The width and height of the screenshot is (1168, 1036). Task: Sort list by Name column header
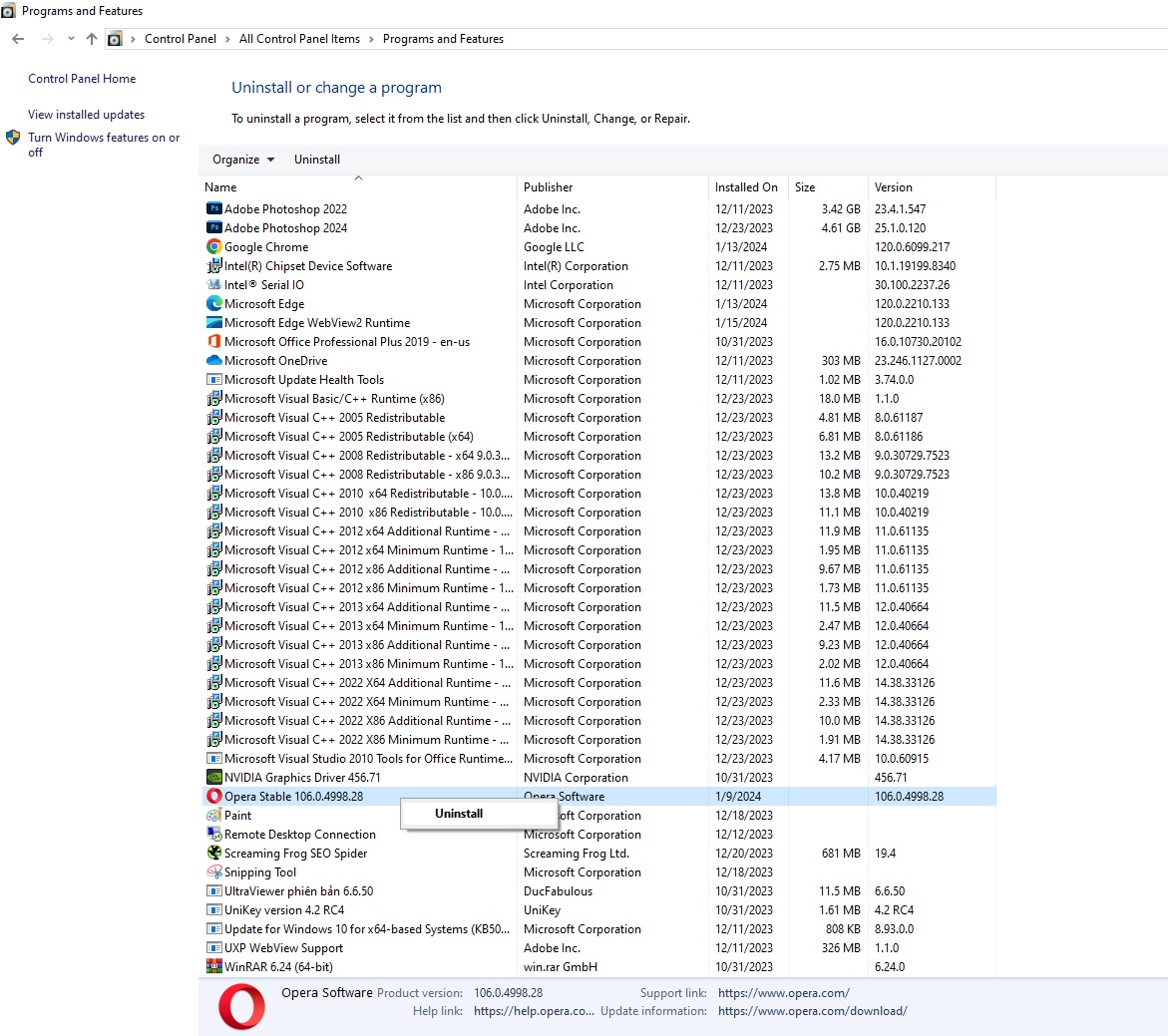tap(358, 186)
